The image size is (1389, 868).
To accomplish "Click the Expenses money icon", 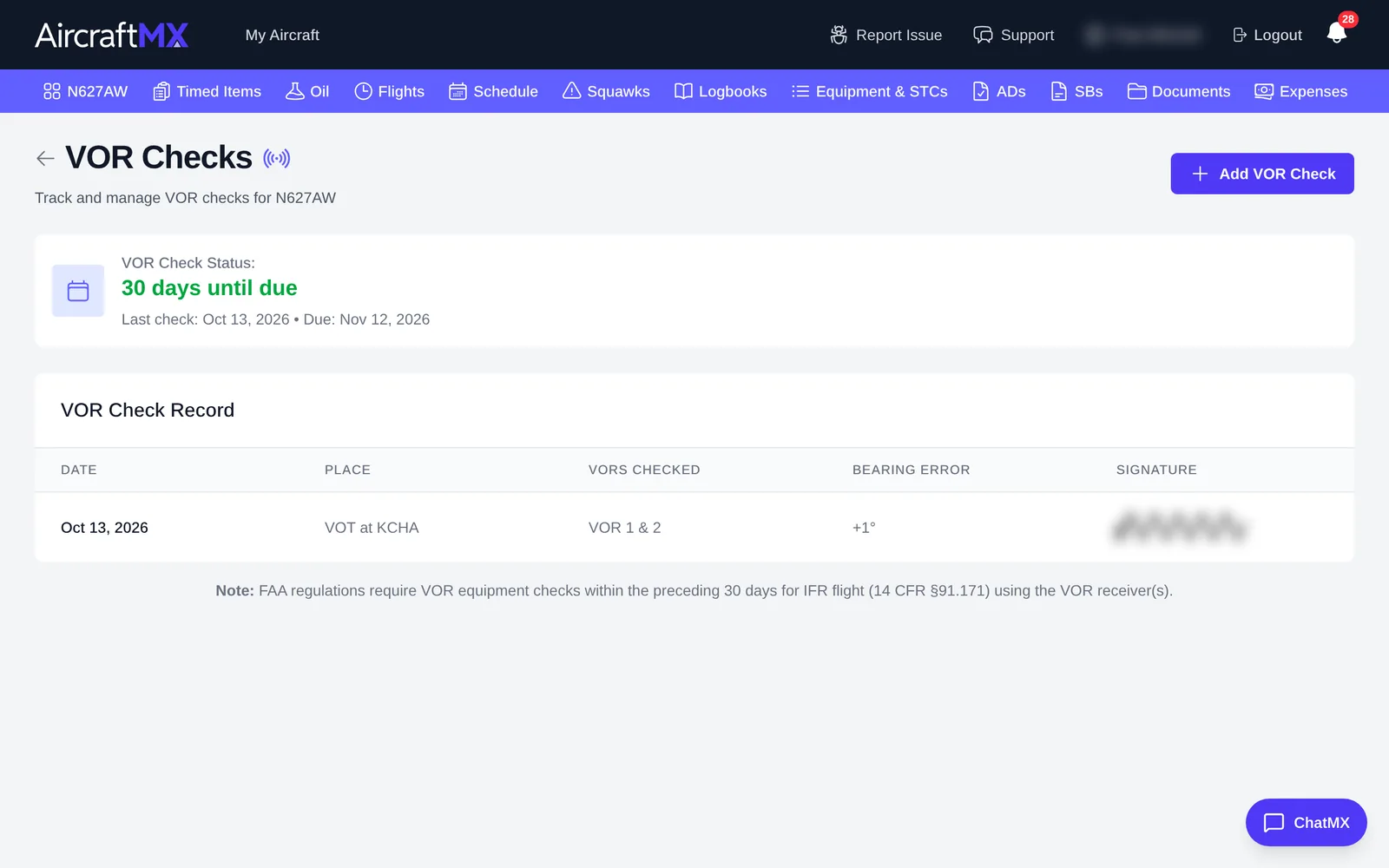I will click(1264, 91).
